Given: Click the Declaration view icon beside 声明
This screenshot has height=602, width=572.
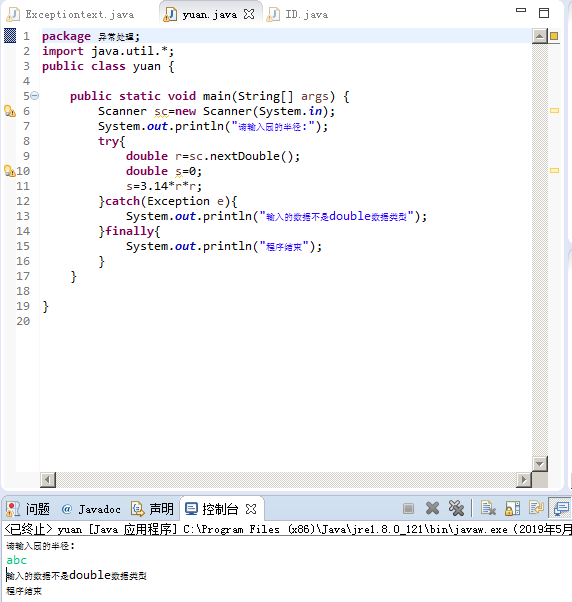Looking at the screenshot, I should pyautogui.click(x=137, y=509).
